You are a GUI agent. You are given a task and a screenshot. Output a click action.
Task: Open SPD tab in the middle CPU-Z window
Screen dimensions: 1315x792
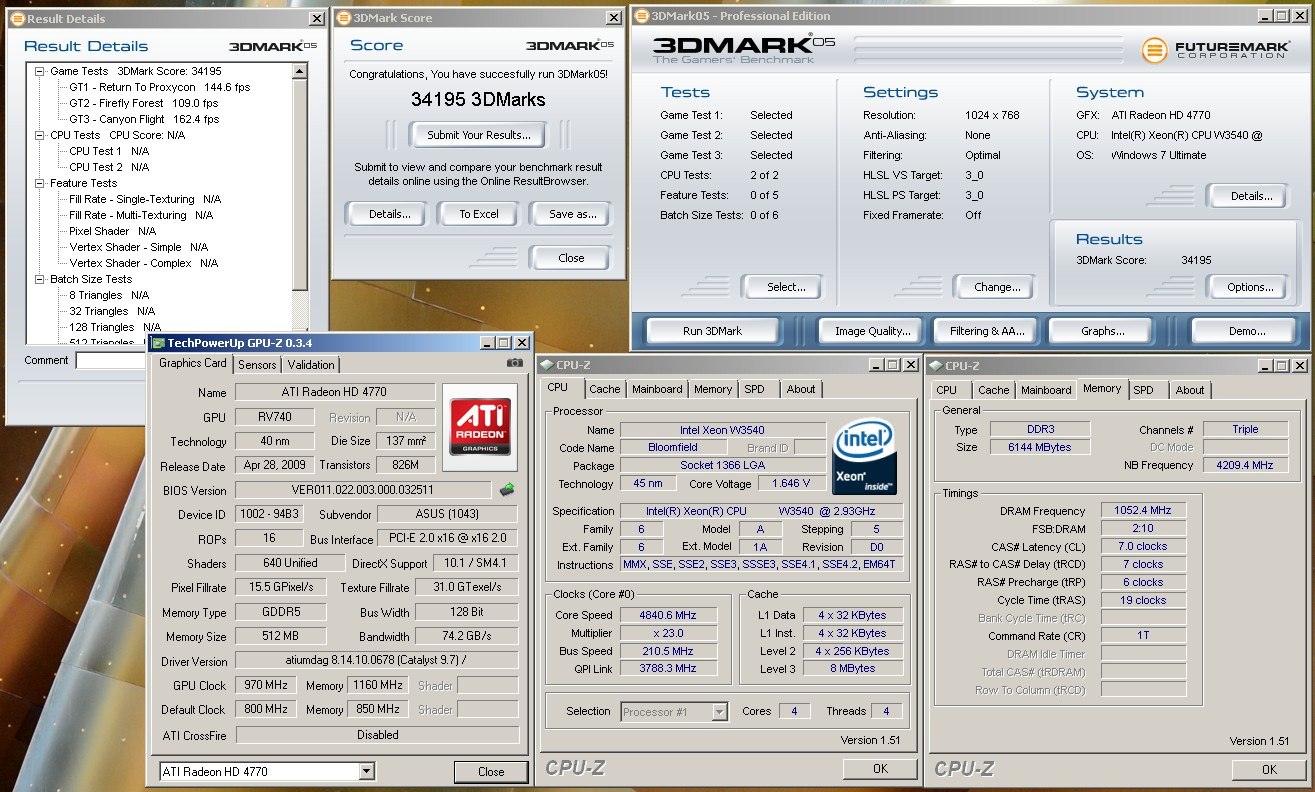click(755, 389)
